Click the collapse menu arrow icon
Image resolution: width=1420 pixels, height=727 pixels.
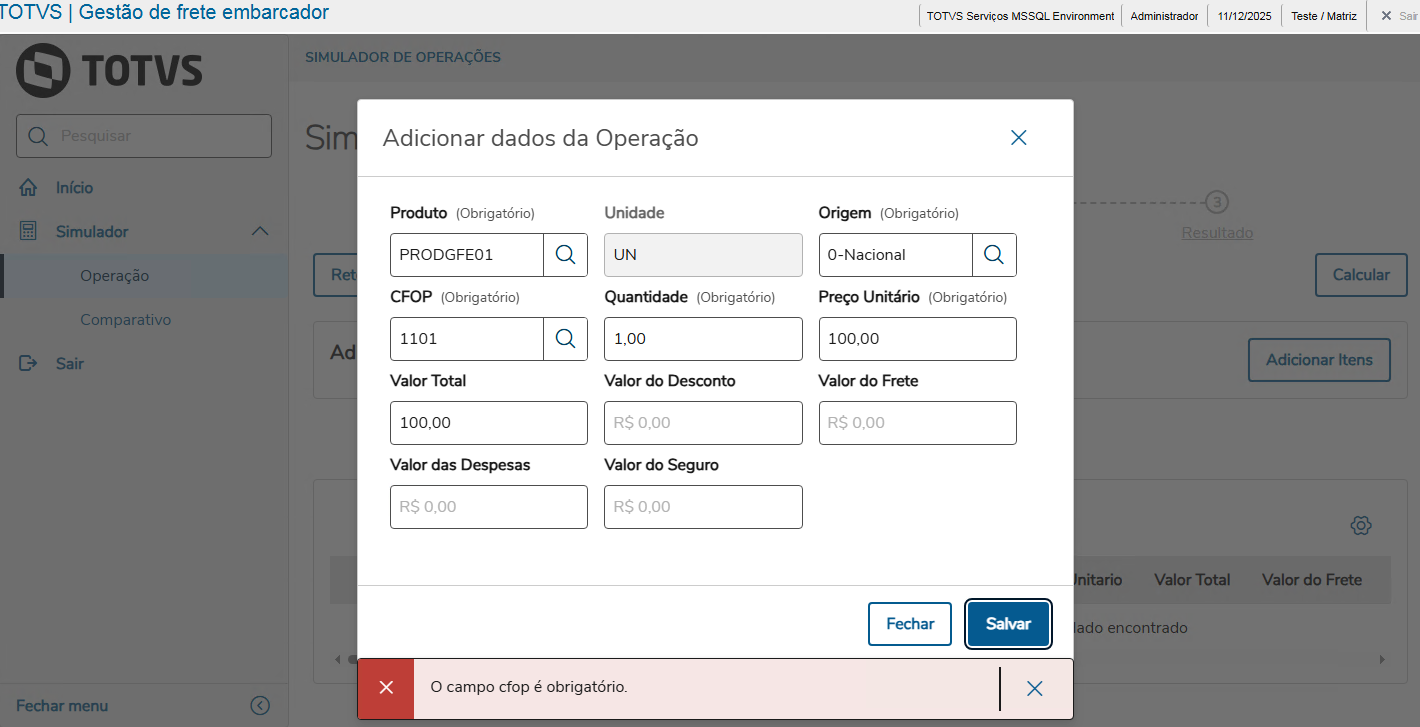click(x=260, y=706)
